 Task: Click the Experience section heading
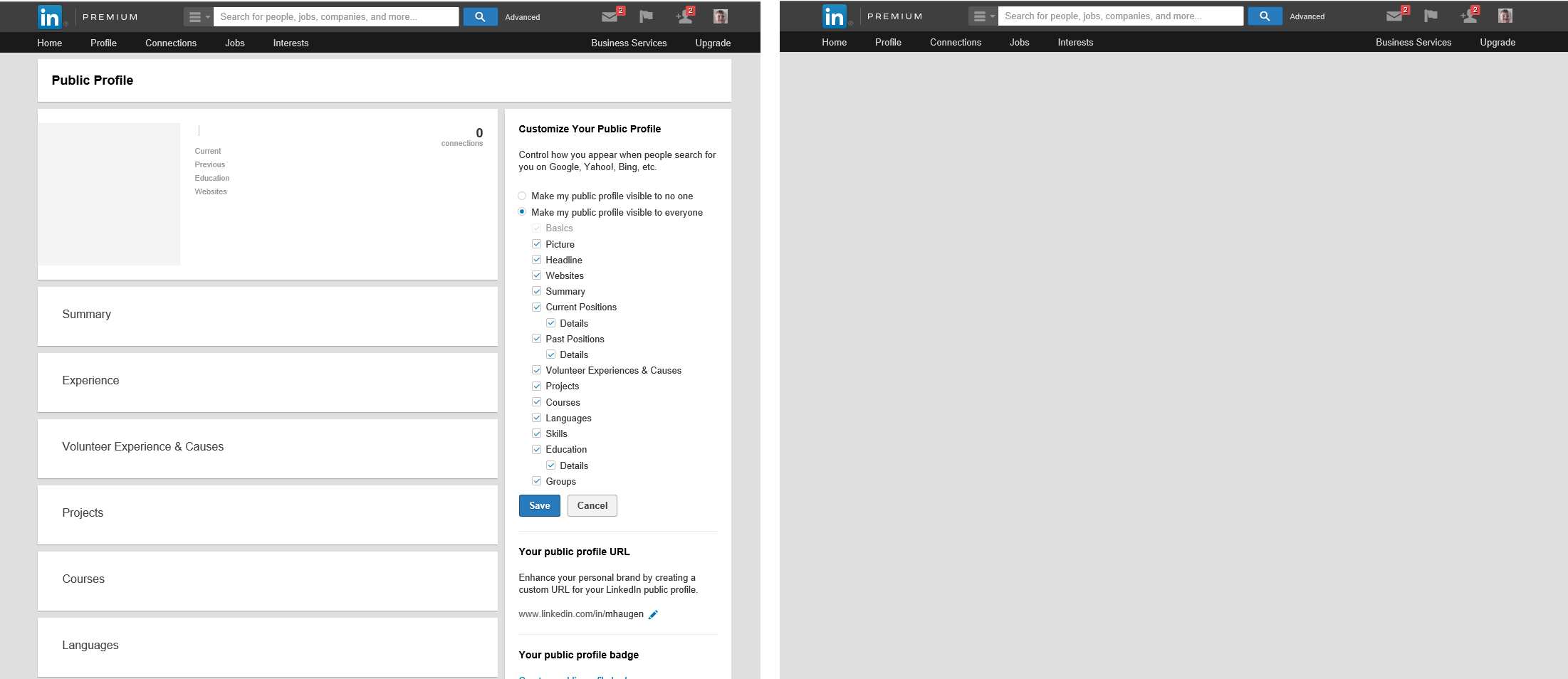(x=90, y=381)
